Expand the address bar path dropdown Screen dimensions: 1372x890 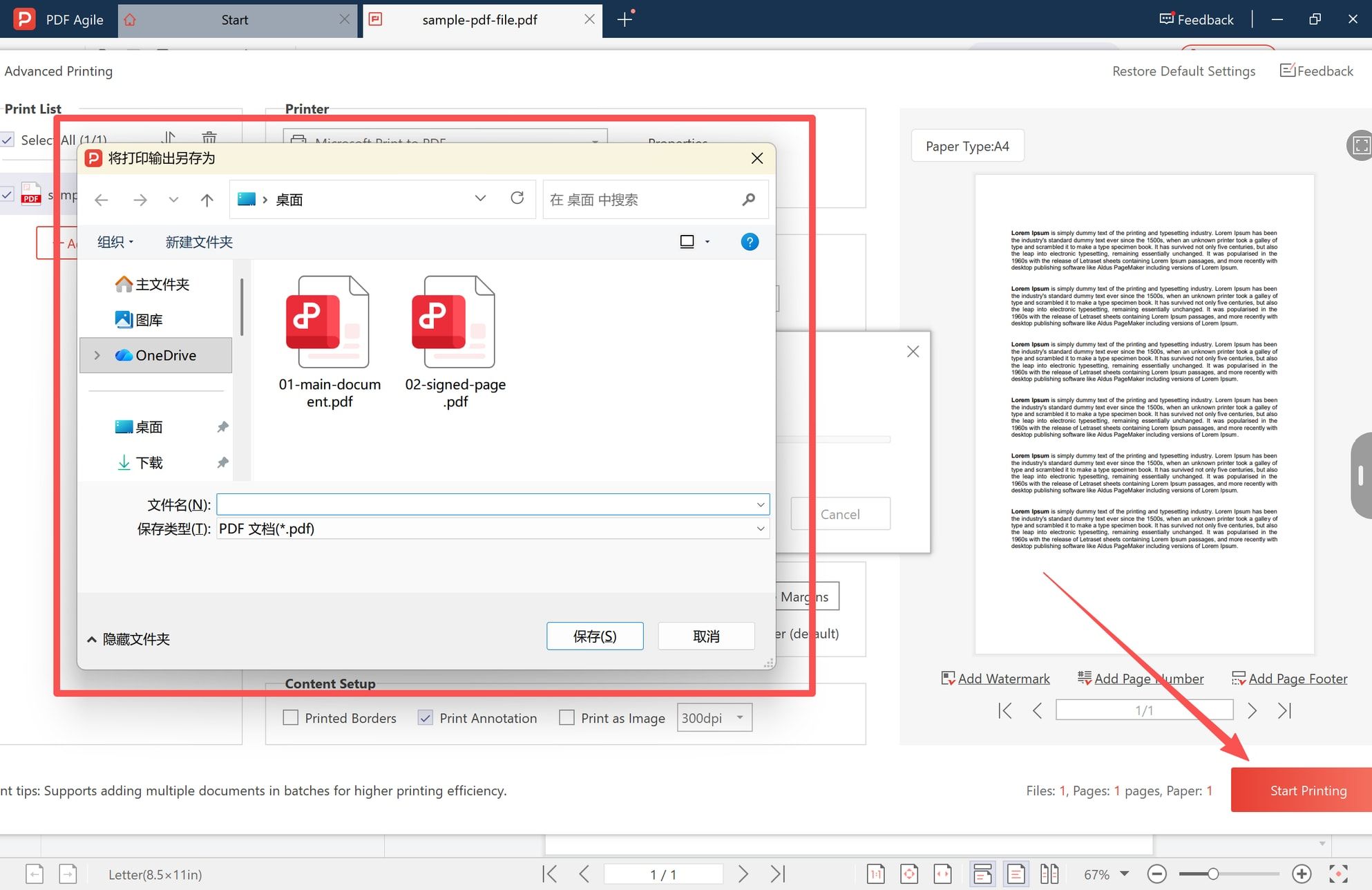(480, 199)
